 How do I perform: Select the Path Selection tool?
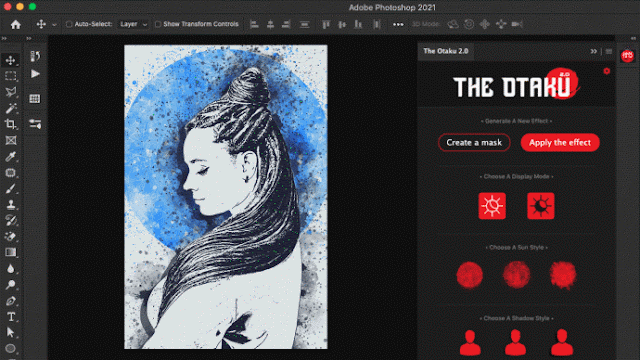pyautogui.click(x=11, y=333)
